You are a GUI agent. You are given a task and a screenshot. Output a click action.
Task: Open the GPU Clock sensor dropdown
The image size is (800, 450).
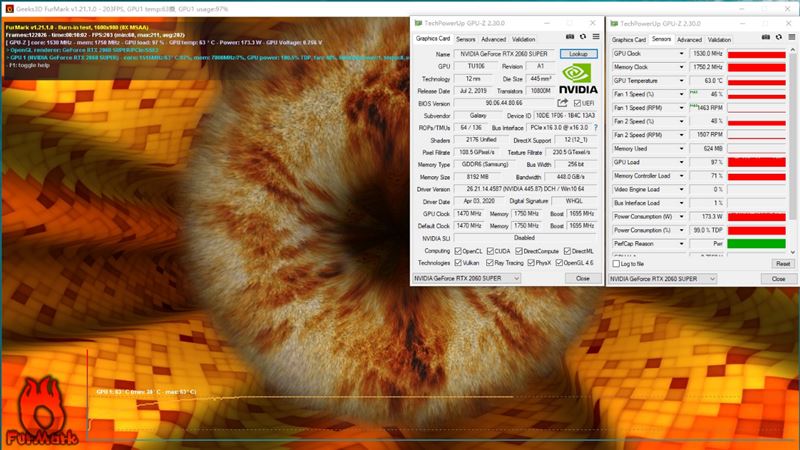[681, 54]
